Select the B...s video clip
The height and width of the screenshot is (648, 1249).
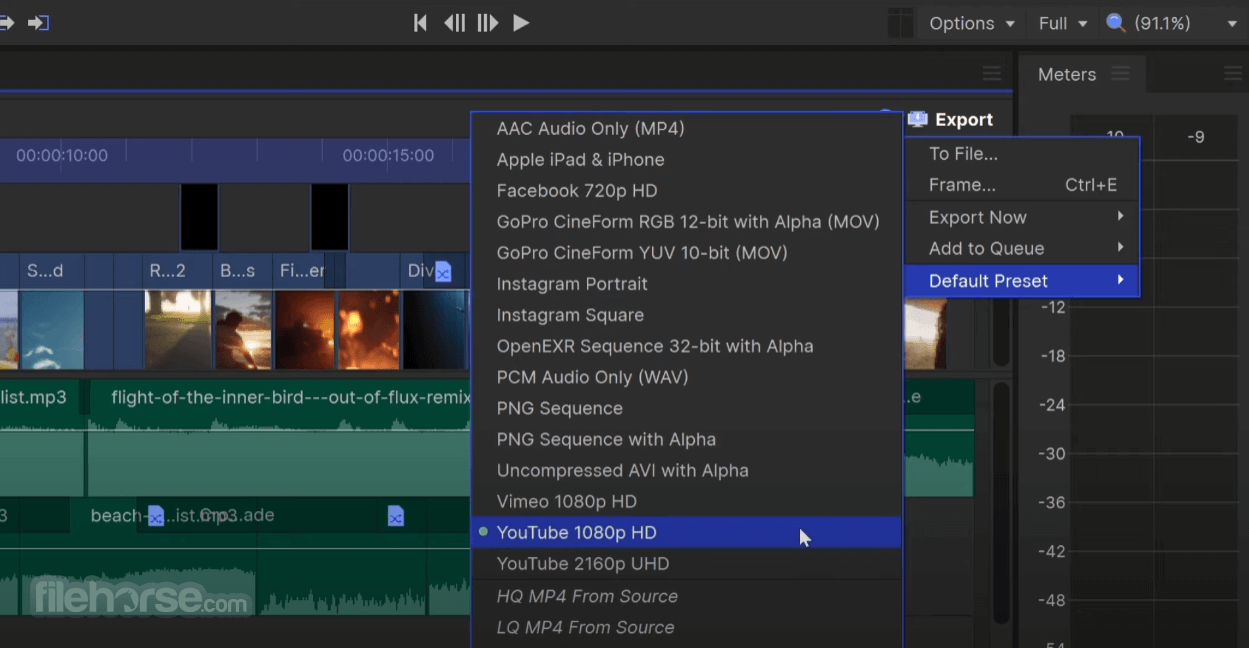(243, 312)
